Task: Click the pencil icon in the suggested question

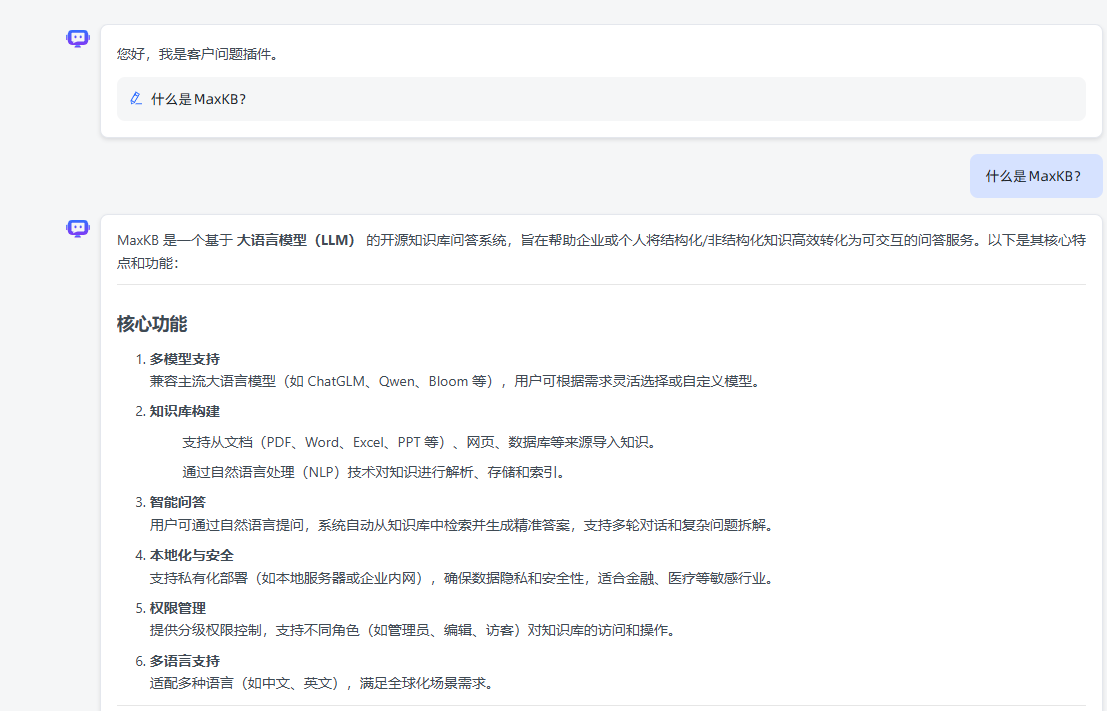Action: point(136,99)
